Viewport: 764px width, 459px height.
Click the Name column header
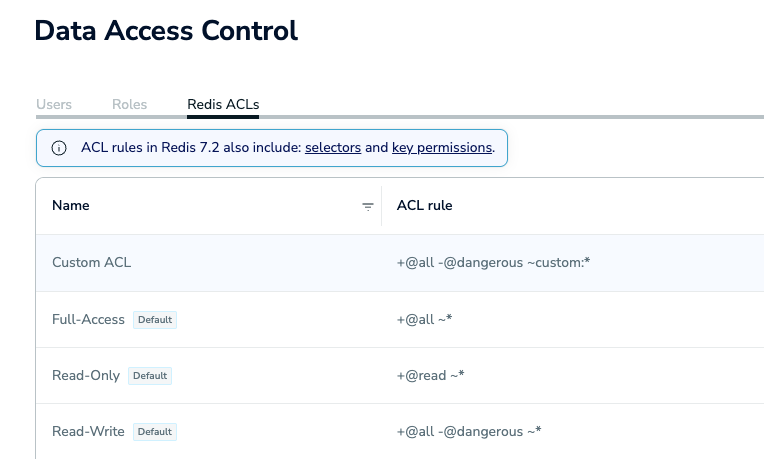[71, 206]
